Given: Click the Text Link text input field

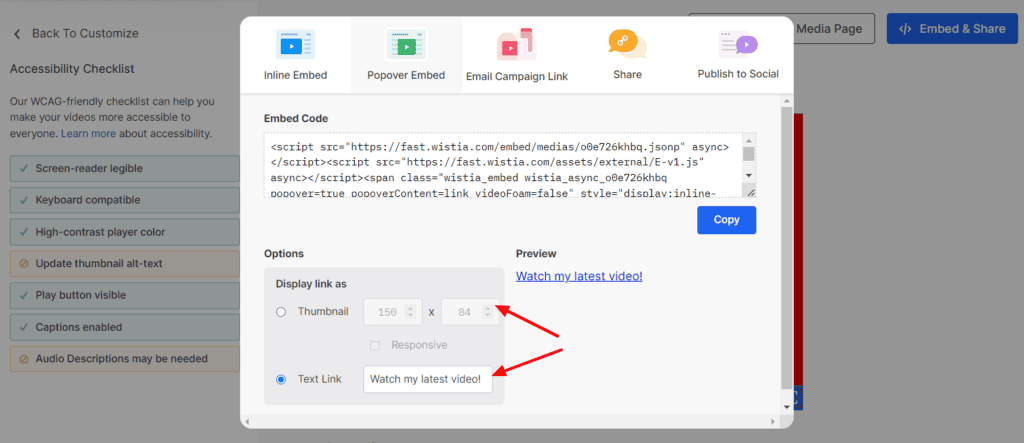Looking at the screenshot, I should click(428, 379).
